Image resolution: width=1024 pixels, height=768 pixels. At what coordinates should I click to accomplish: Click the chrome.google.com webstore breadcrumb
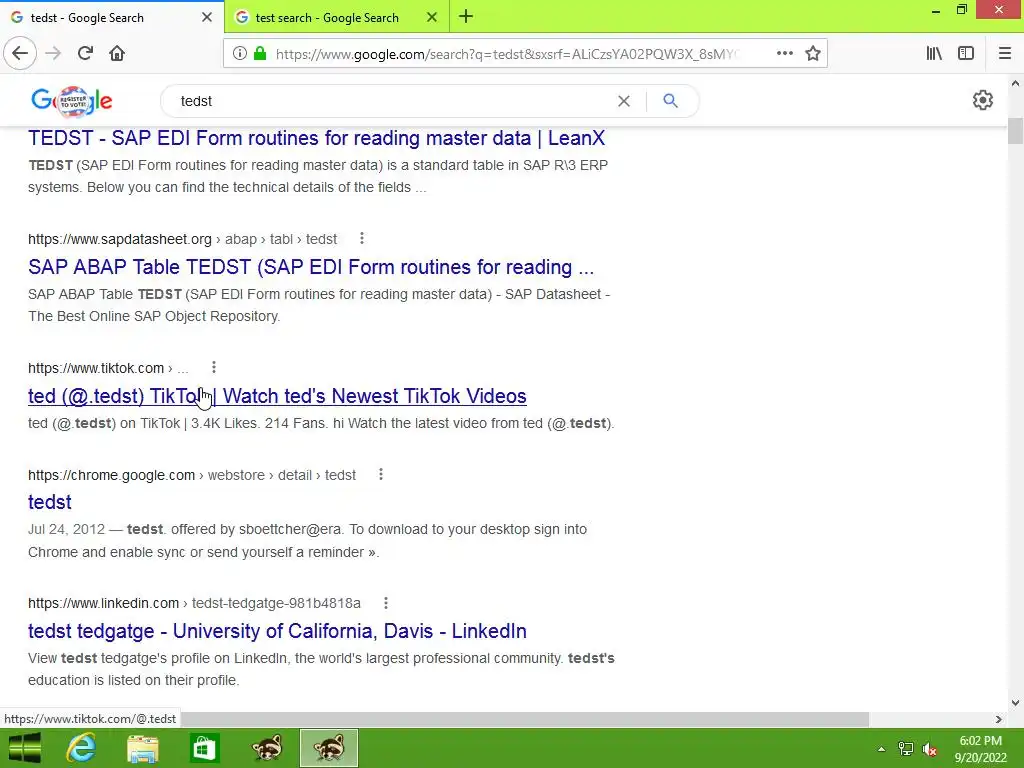click(x=192, y=475)
